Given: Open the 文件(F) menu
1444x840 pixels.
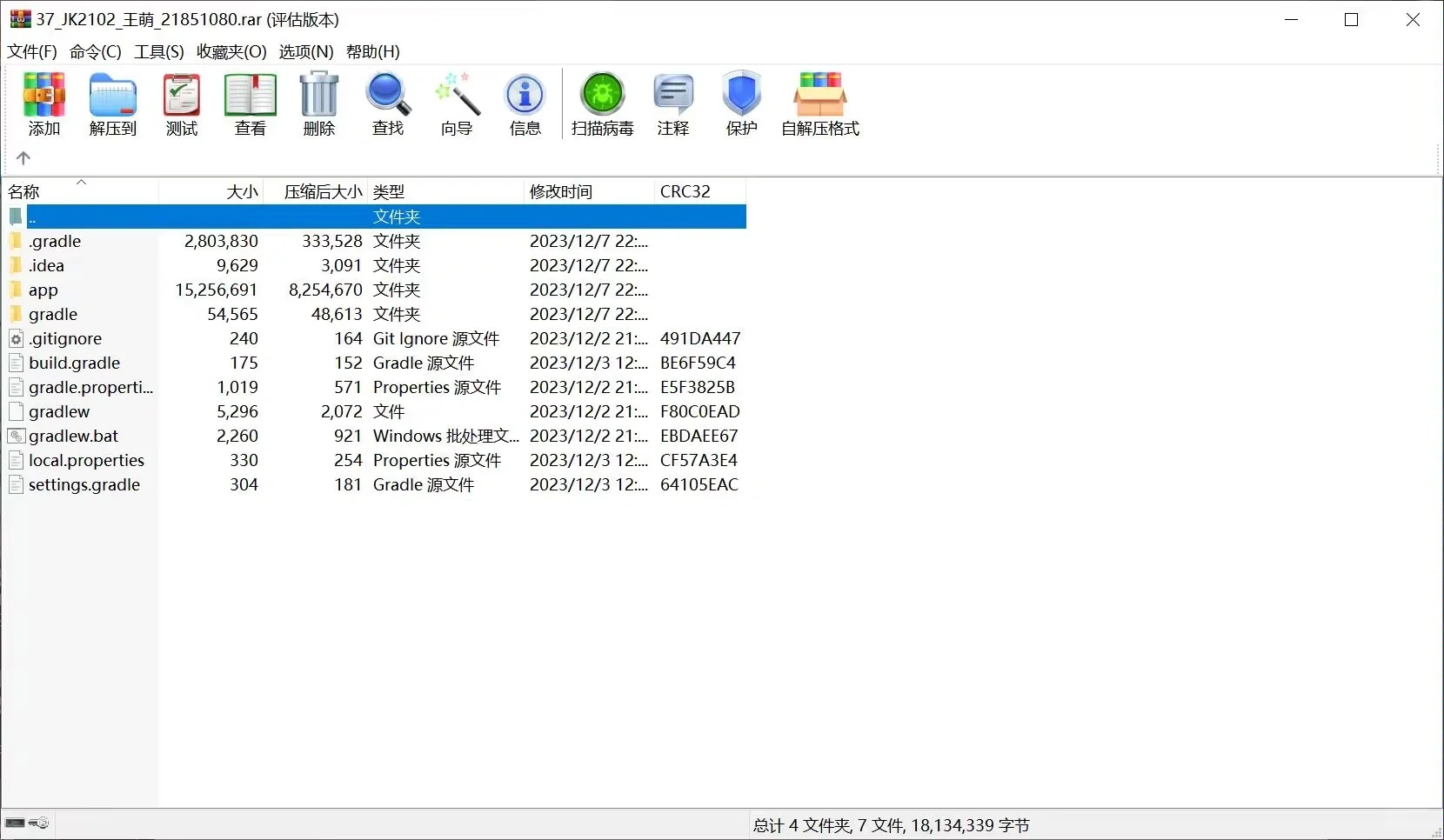Looking at the screenshot, I should (31, 51).
